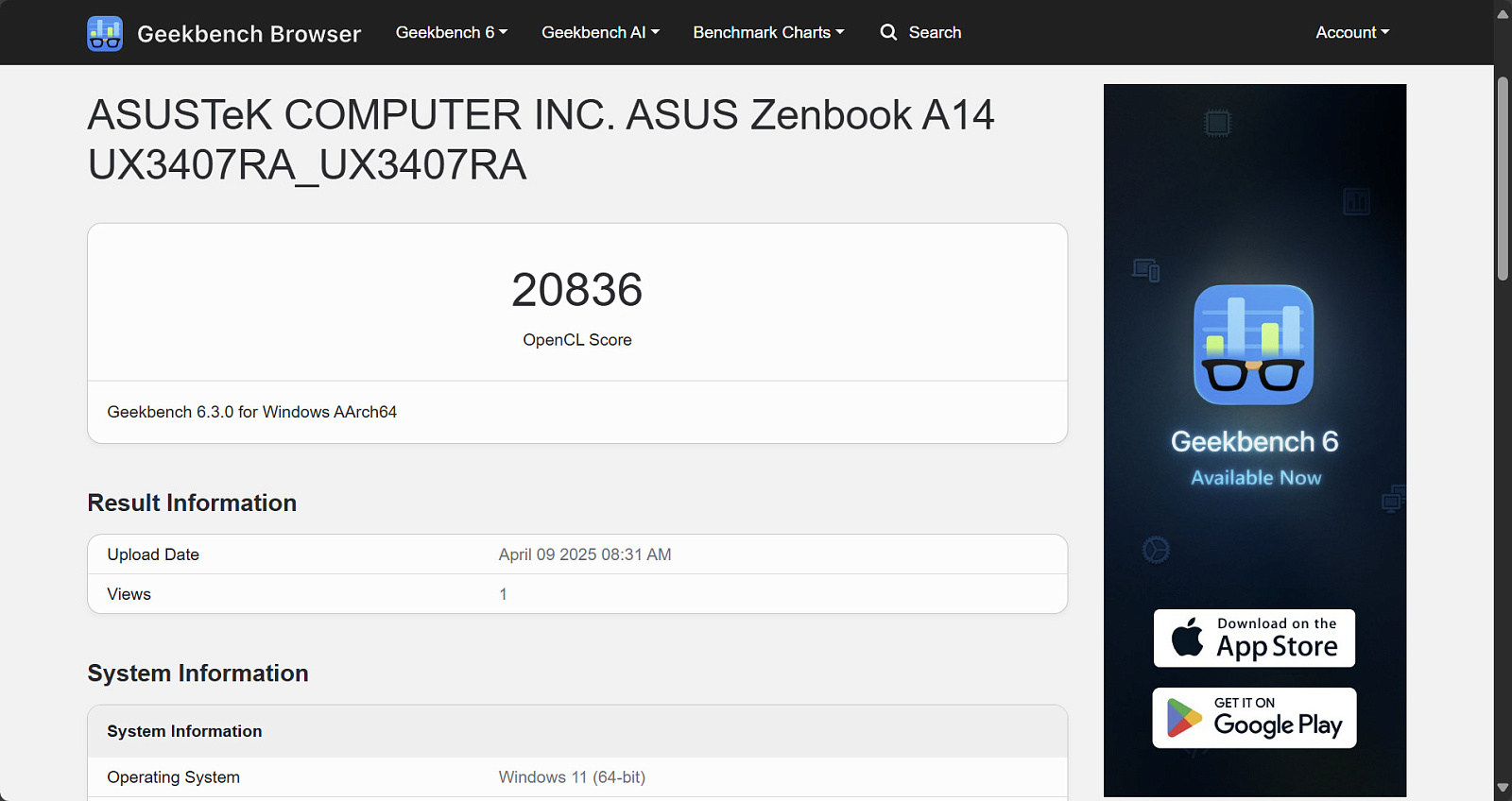Click the System Information table header row
This screenshot has width=1512, height=801.
(x=577, y=731)
